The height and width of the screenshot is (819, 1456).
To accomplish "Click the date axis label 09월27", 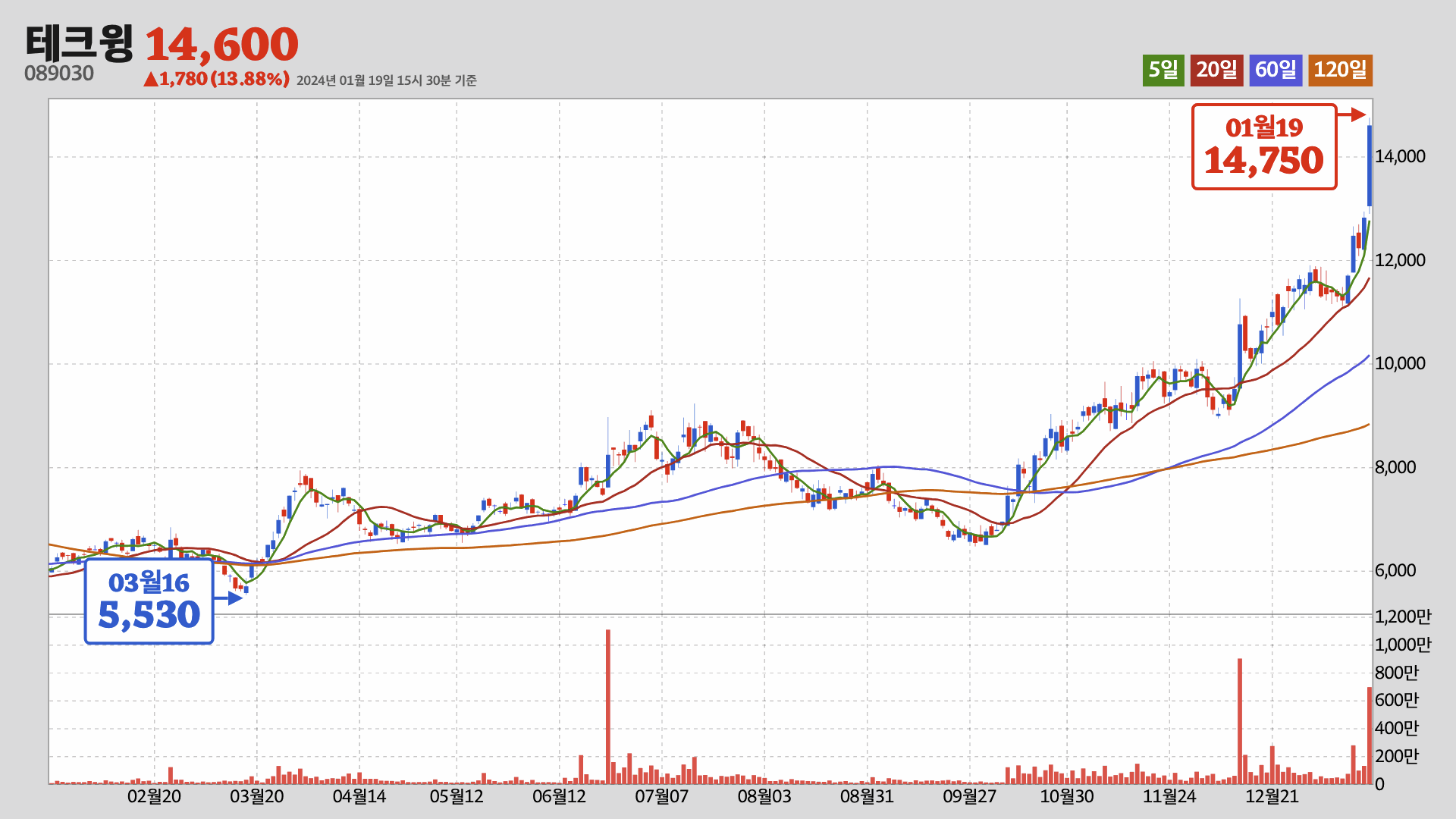I will 969,797.
